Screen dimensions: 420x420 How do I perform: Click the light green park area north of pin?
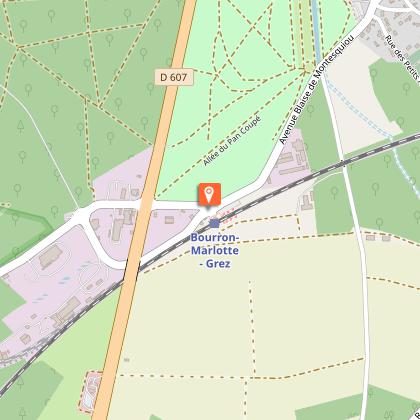coord(233,100)
